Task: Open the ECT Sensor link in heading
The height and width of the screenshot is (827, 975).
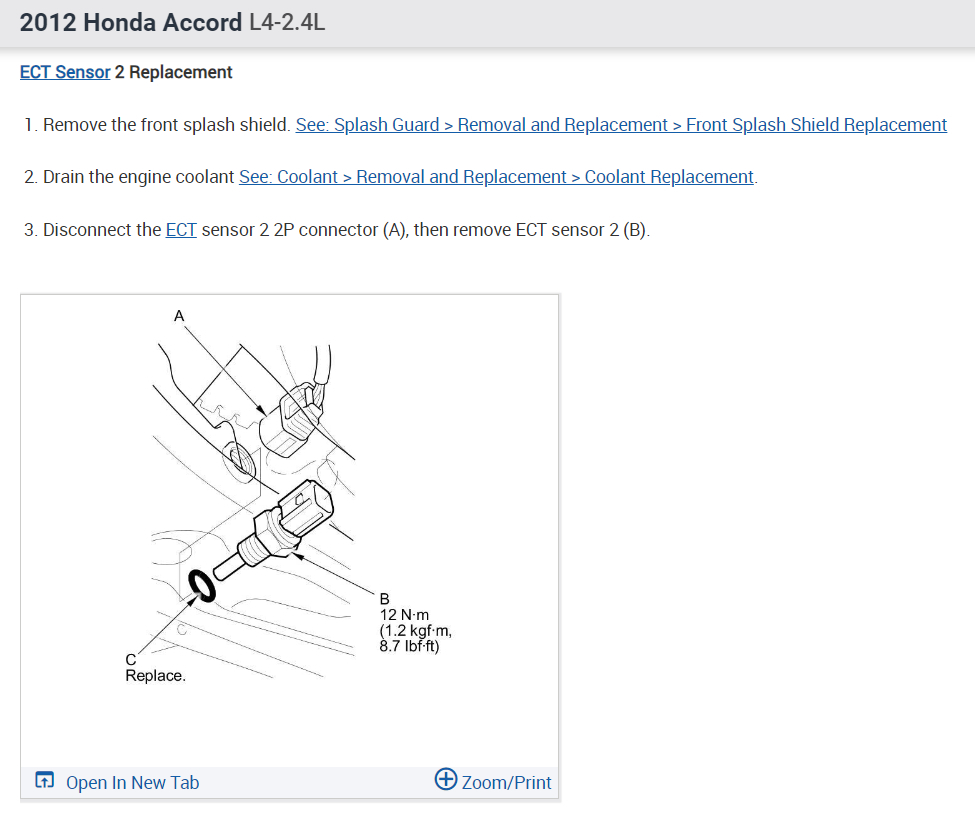Action: point(65,72)
